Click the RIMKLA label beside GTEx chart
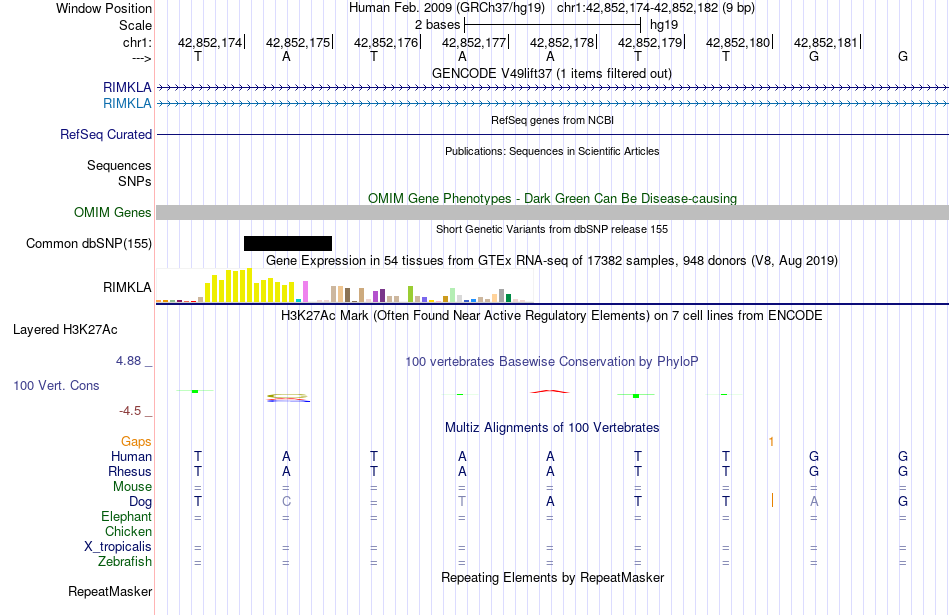The height and width of the screenshot is (615, 950). click(x=127, y=287)
